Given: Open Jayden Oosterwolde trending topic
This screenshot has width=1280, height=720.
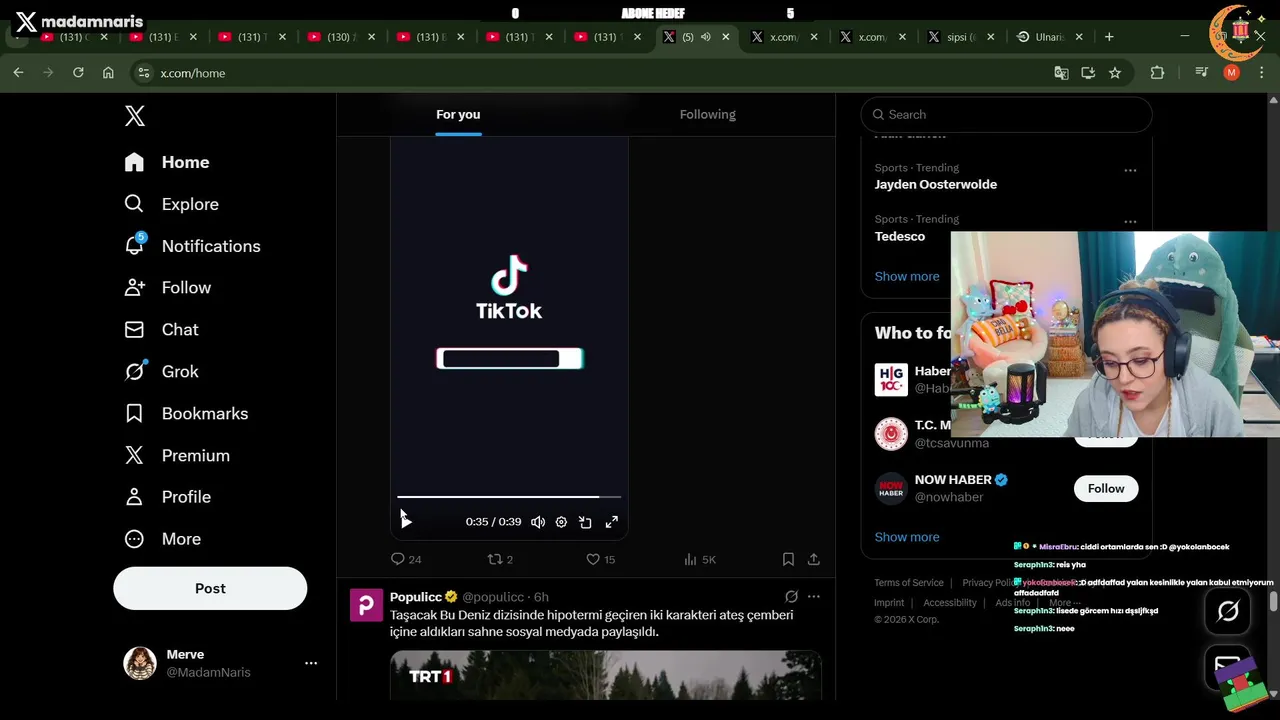Looking at the screenshot, I should pyautogui.click(x=935, y=185).
